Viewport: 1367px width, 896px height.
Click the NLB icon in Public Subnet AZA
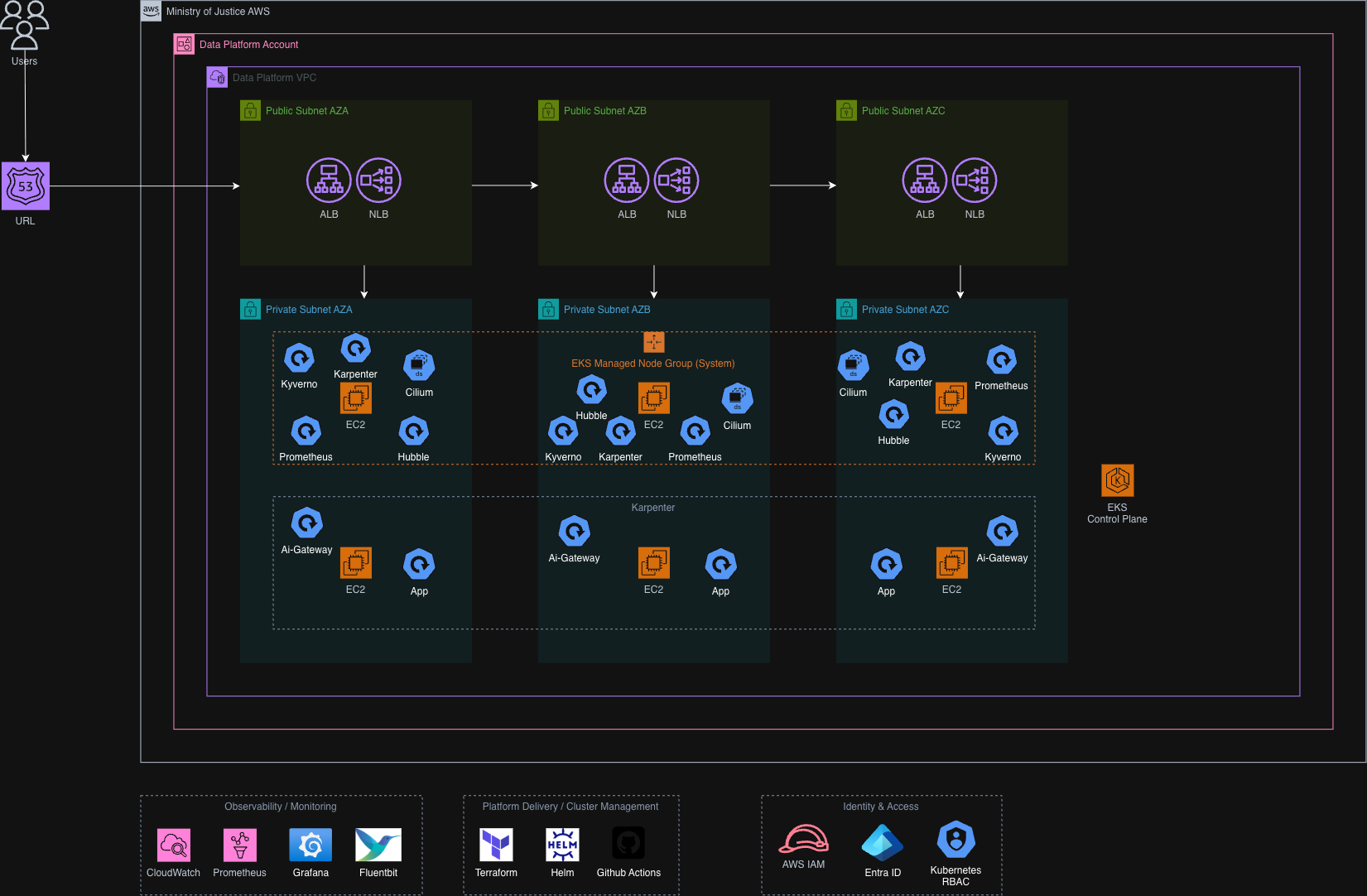[378, 181]
